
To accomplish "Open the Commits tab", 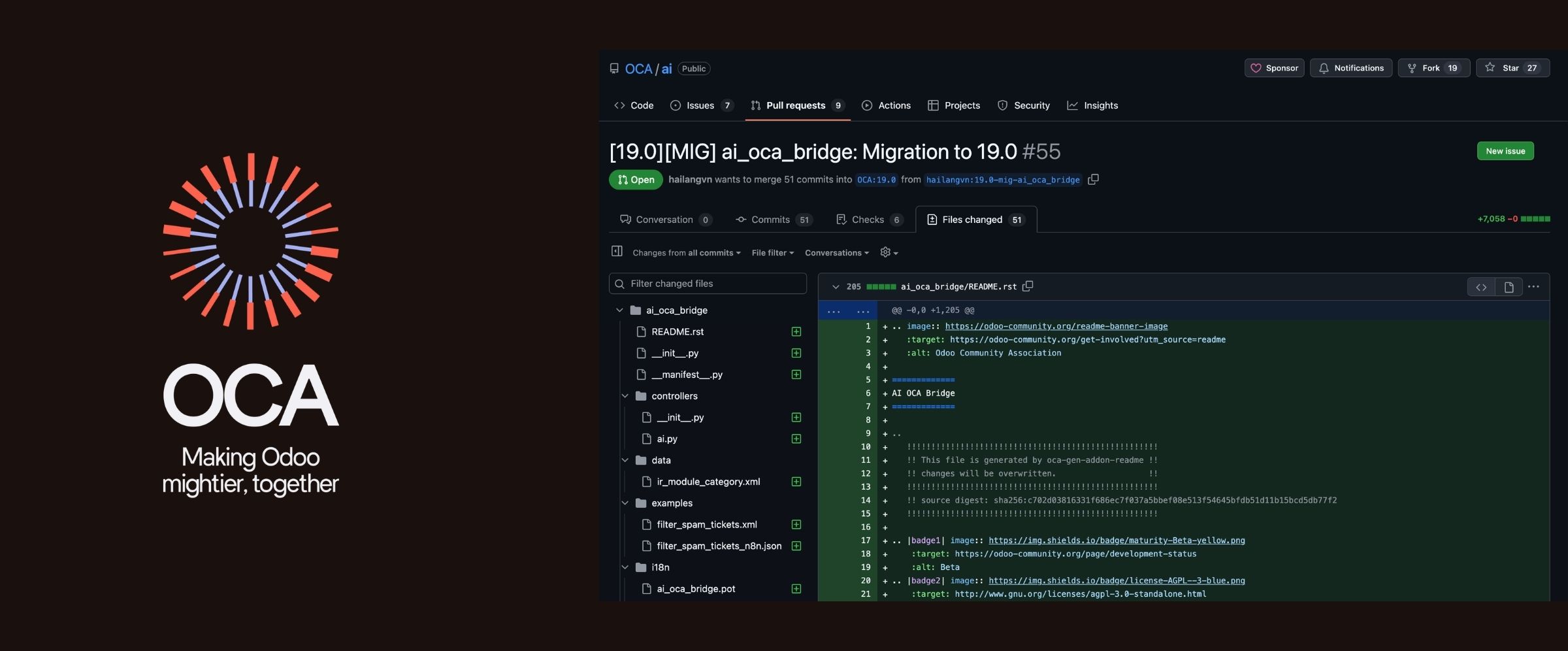I will 774,220.
